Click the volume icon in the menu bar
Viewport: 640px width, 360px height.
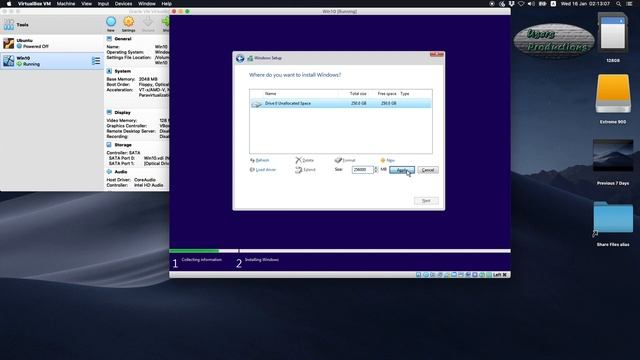(531, 4)
